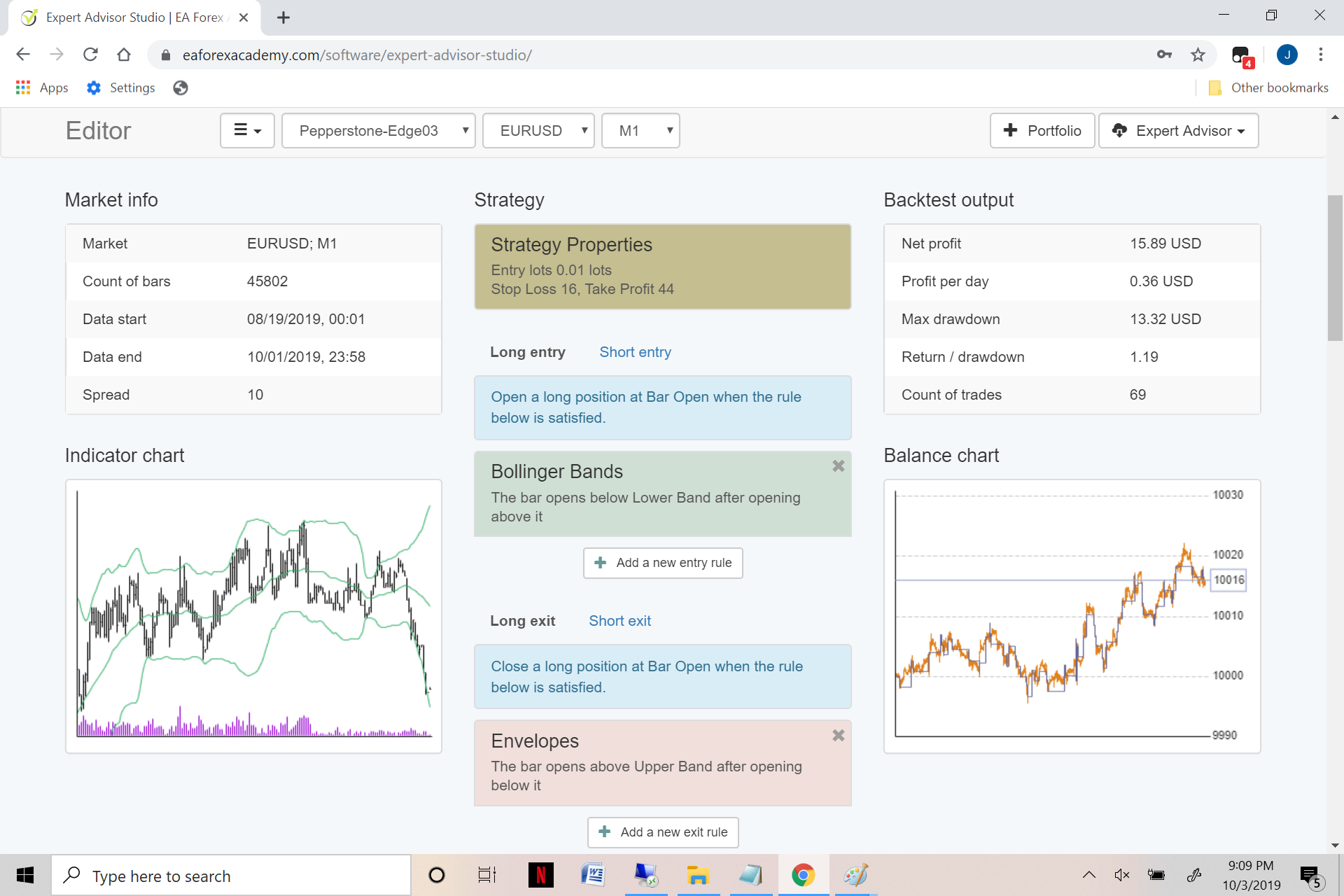Switch to the Short exit tab

pyautogui.click(x=620, y=621)
